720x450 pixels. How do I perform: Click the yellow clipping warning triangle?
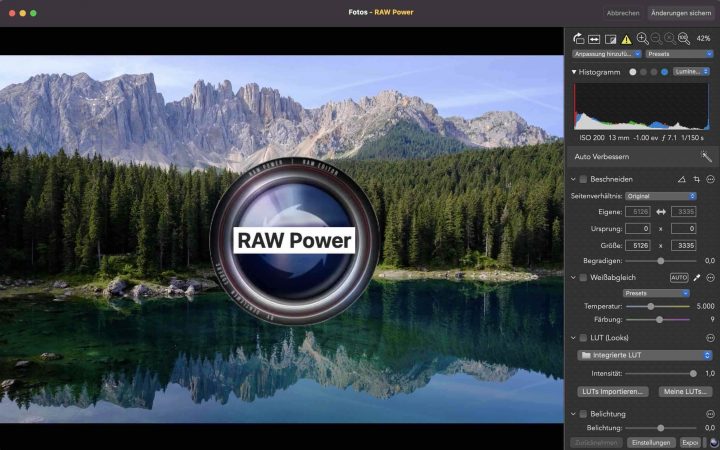626,40
